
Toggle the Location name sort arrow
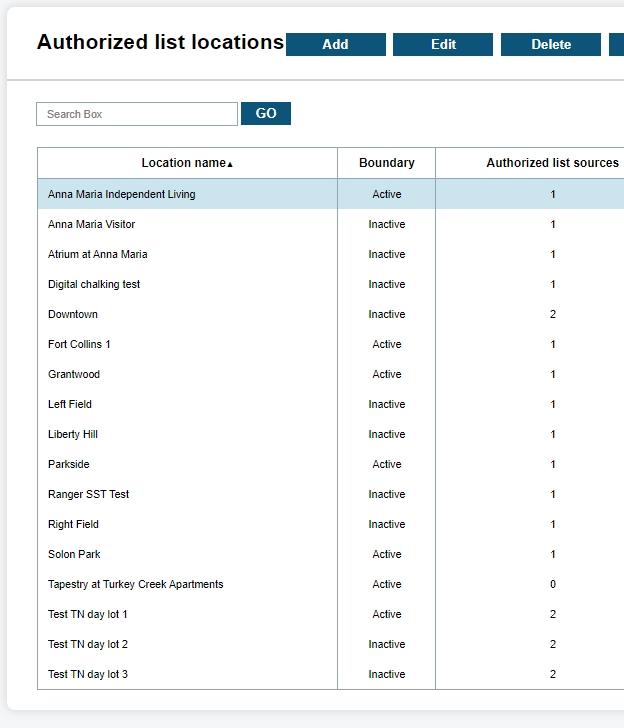[231, 164]
